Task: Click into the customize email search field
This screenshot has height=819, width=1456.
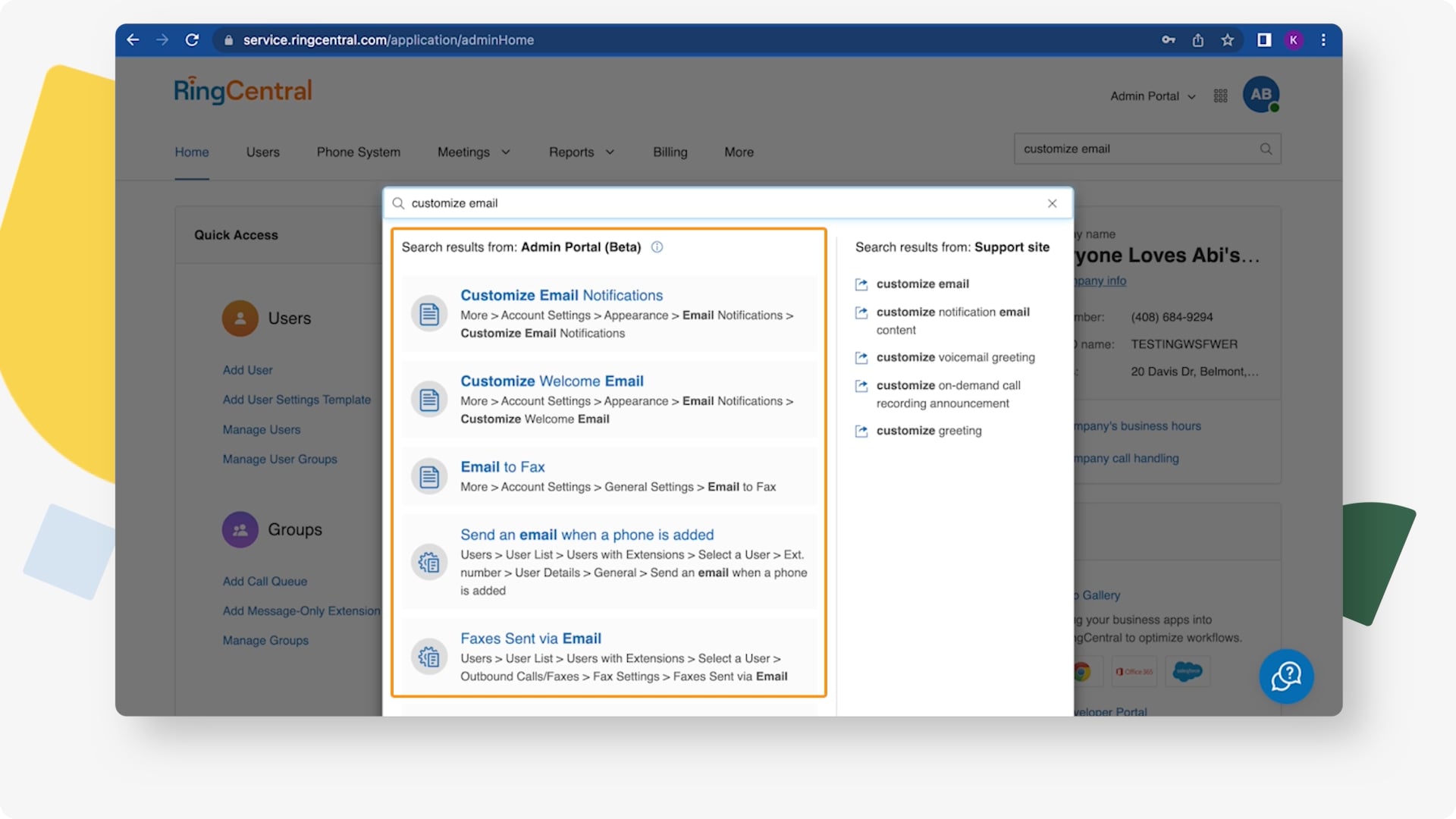Action: 726,203
